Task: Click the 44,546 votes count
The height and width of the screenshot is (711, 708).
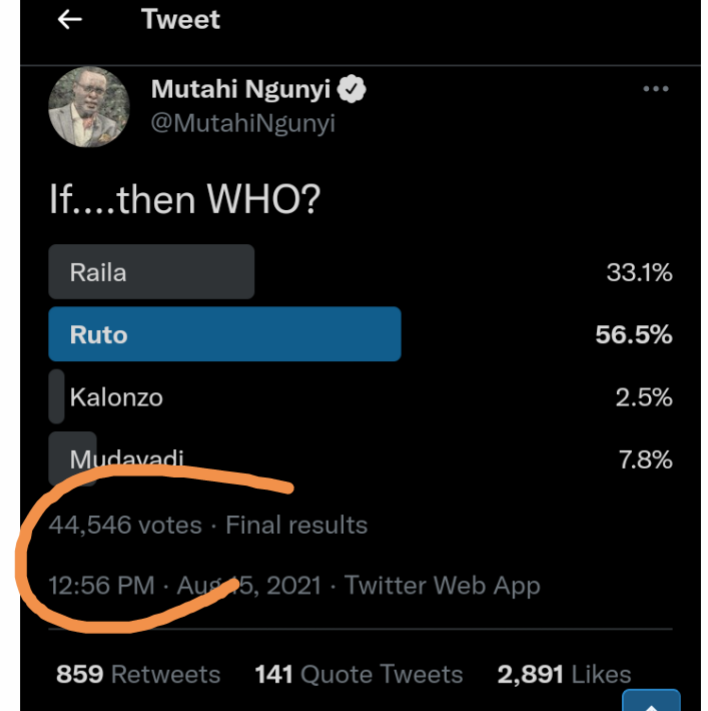Action: tap(124, 525)
